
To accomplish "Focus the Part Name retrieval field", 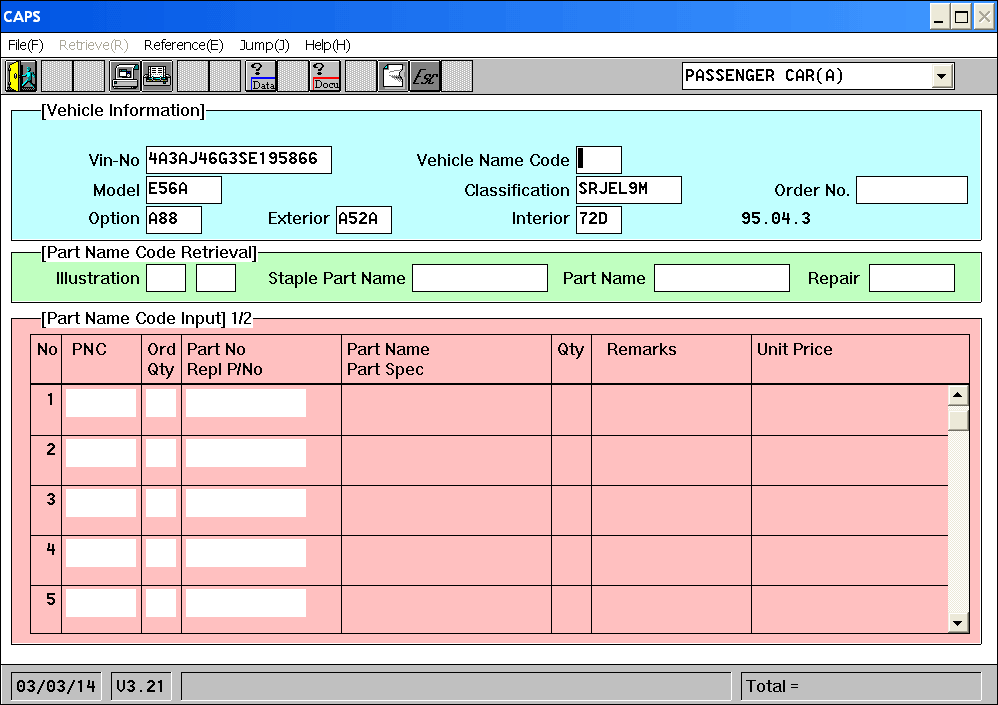I will coord(722,278).
